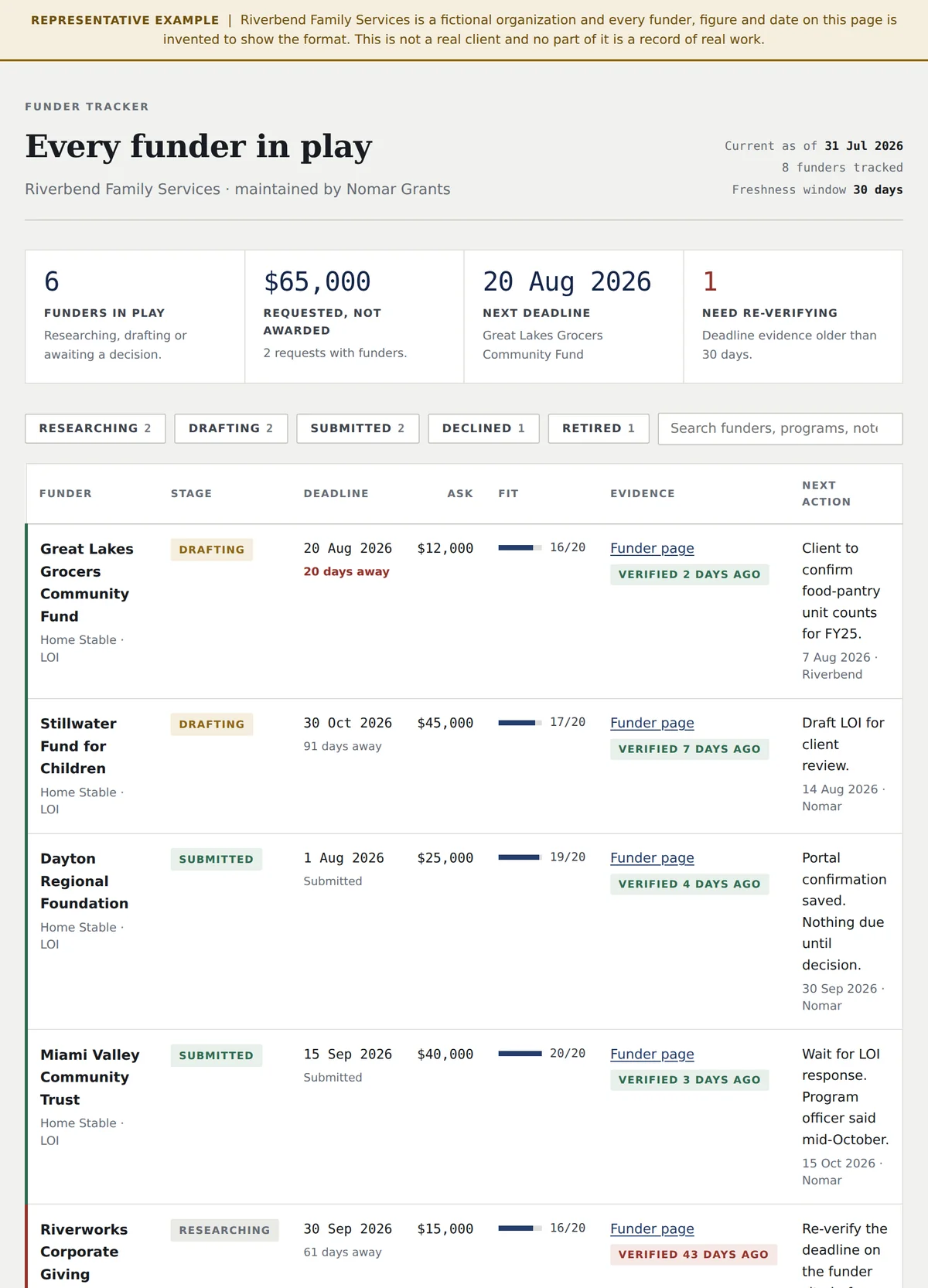Click the 61 days away text
The width and height of the screenshot is (928, 1288).
[x=343, y=1252]
